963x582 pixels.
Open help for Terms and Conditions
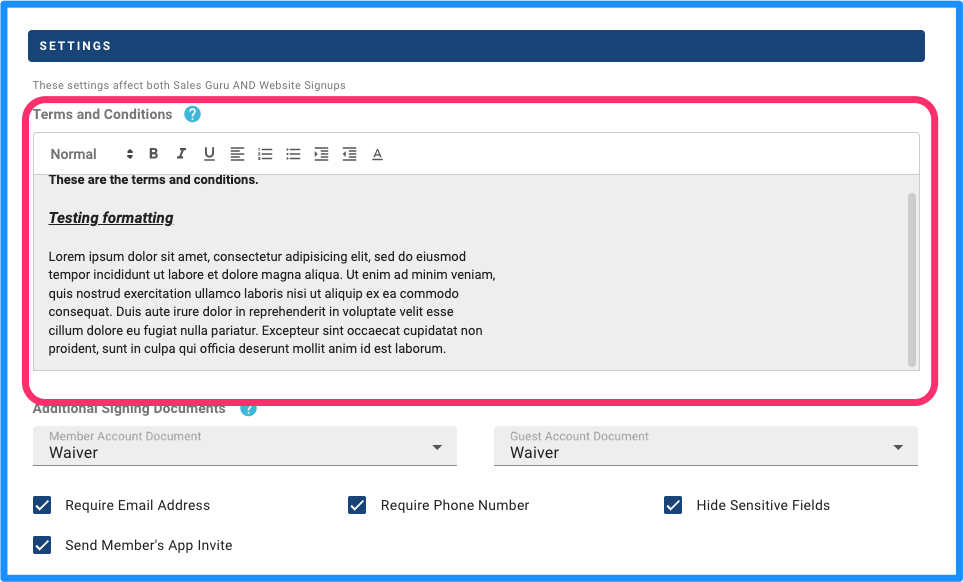pyautogui.click(x=192, y=114)
